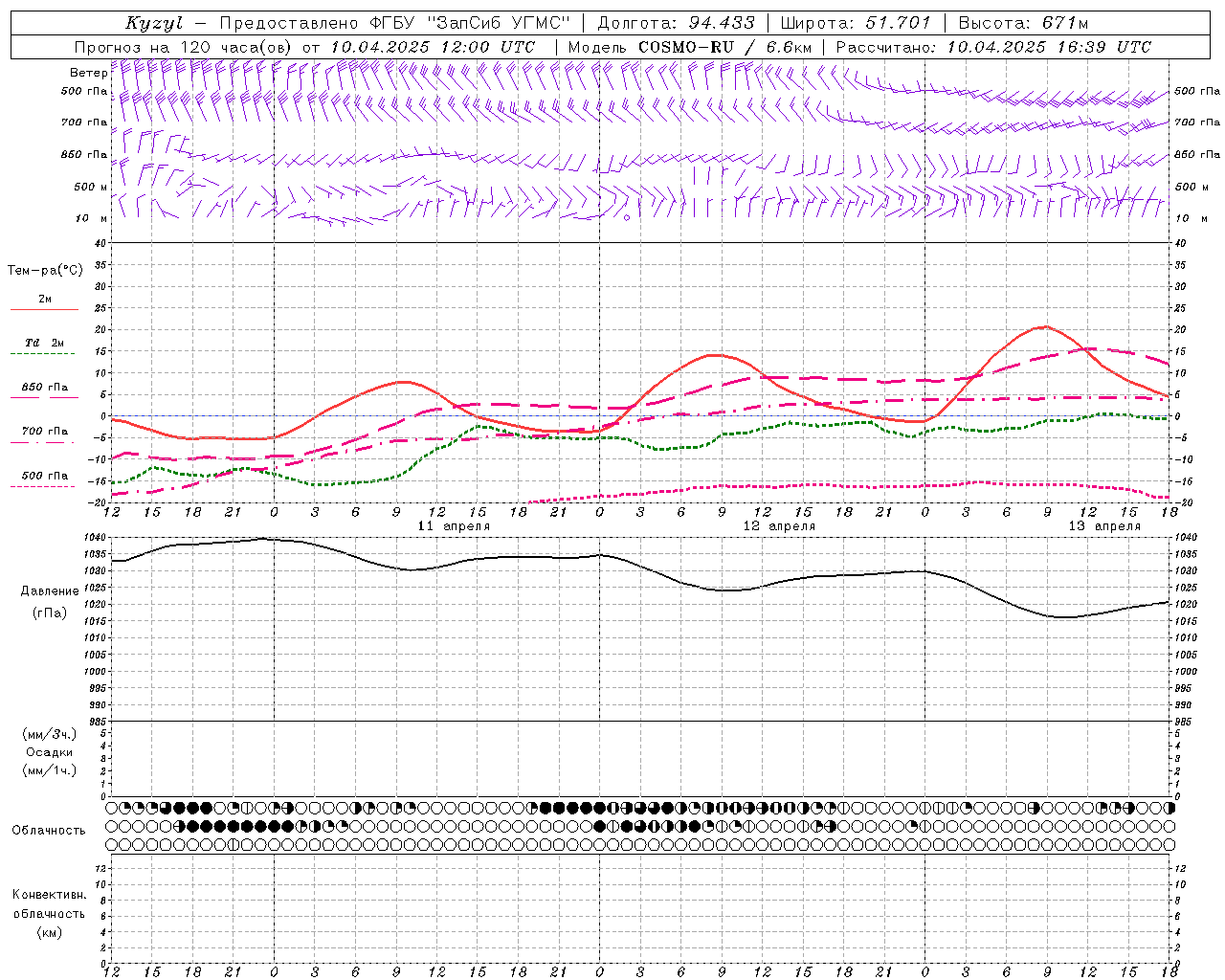
Task: Select the start time 10.04.2025 12:00 UTC
Action: [433, 47]
